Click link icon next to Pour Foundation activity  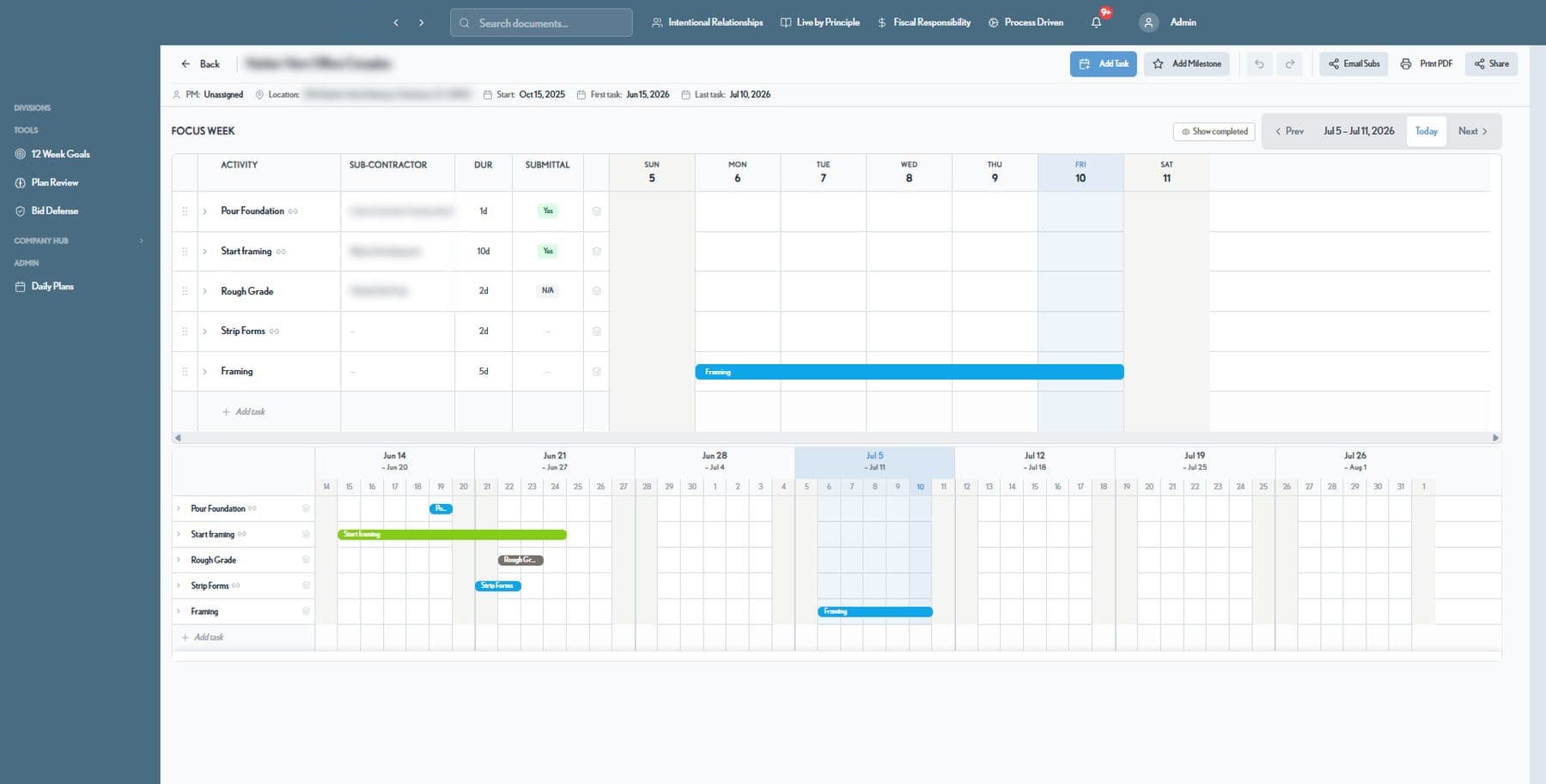point(293,211)
